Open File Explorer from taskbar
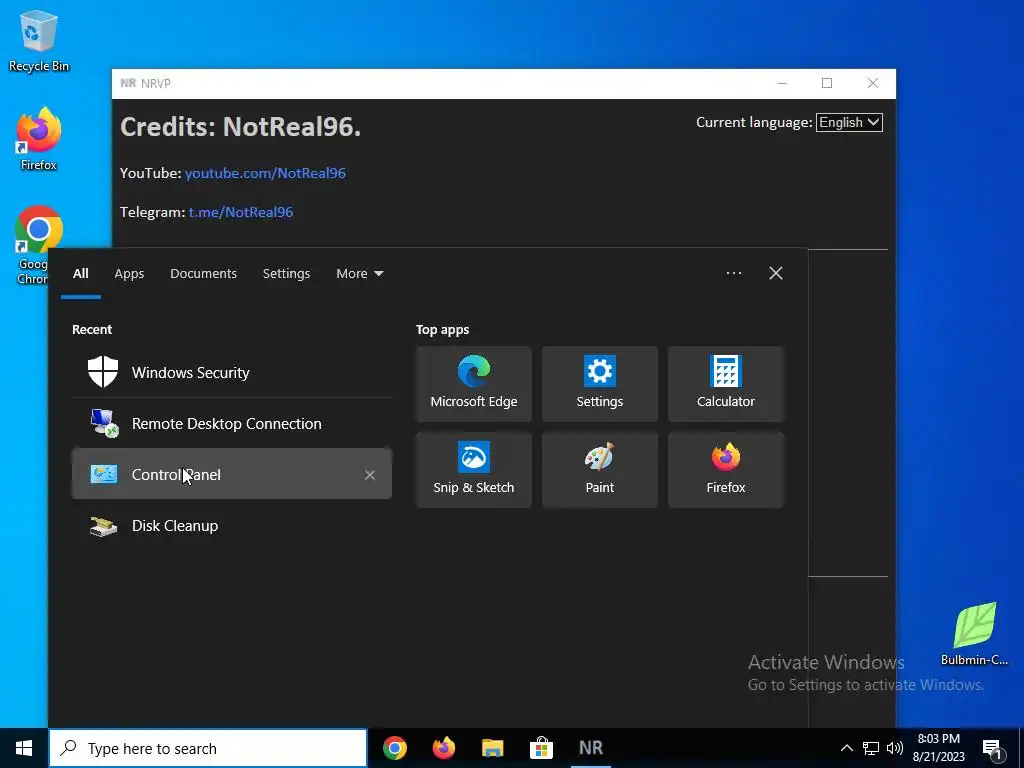The width and height of the screenshot is (1024, 768). point(492,748)
